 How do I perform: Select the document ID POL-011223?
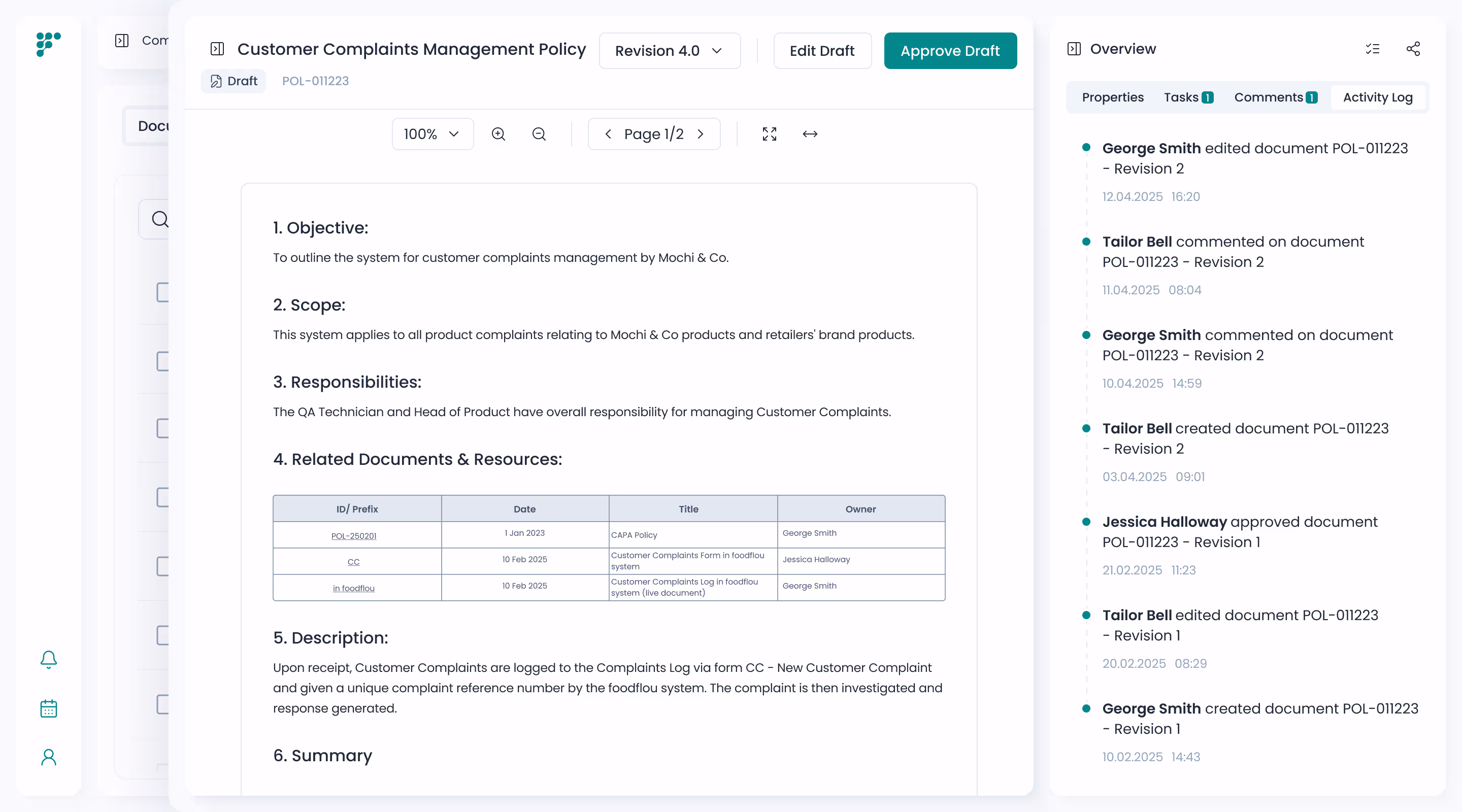[x=316, y=81]
